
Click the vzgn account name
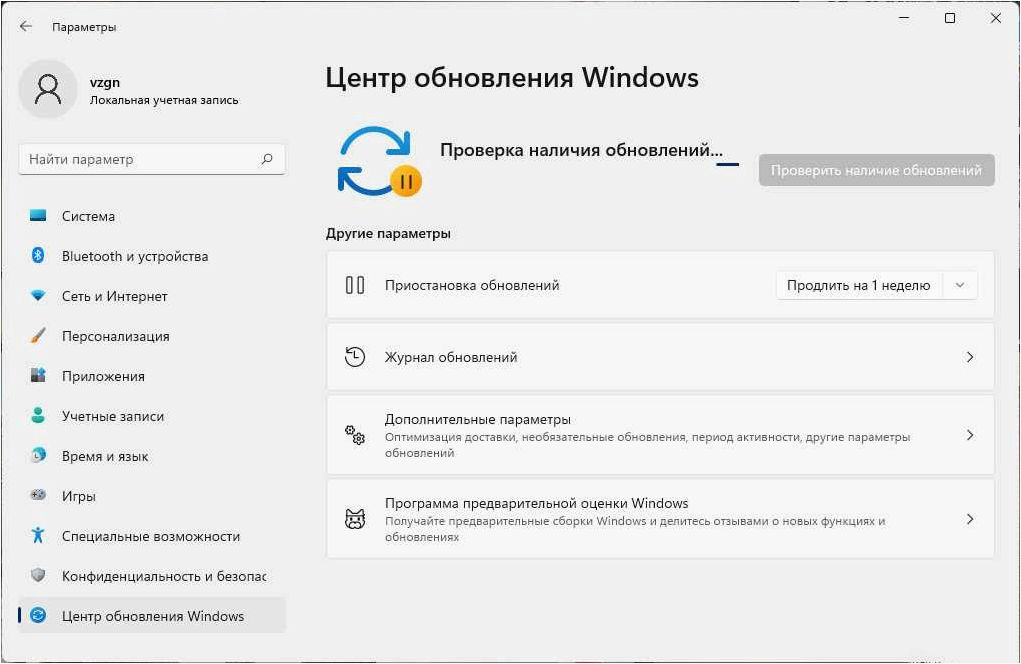click(x=105, y=83)
